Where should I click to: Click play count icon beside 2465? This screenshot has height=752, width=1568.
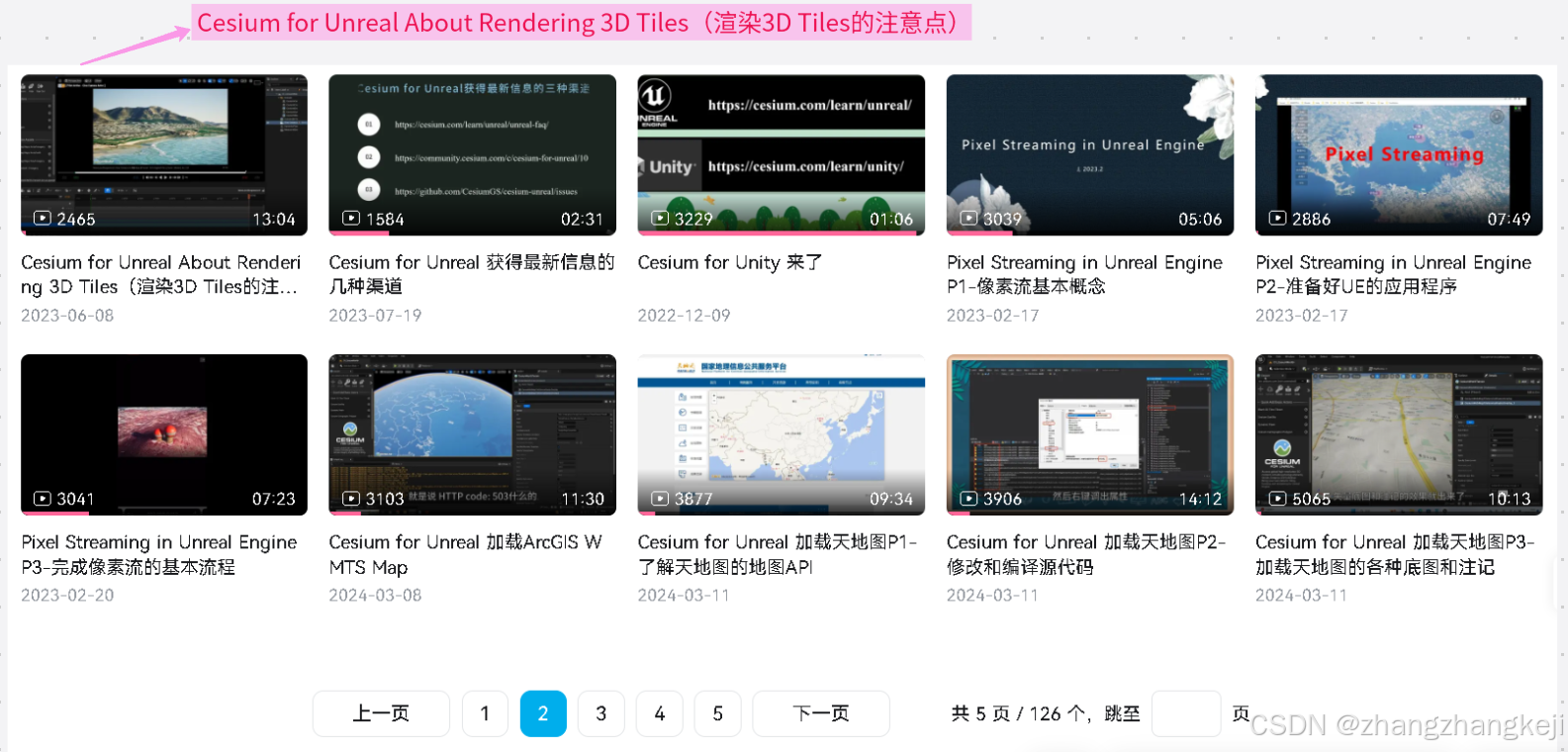click(43, 219)
